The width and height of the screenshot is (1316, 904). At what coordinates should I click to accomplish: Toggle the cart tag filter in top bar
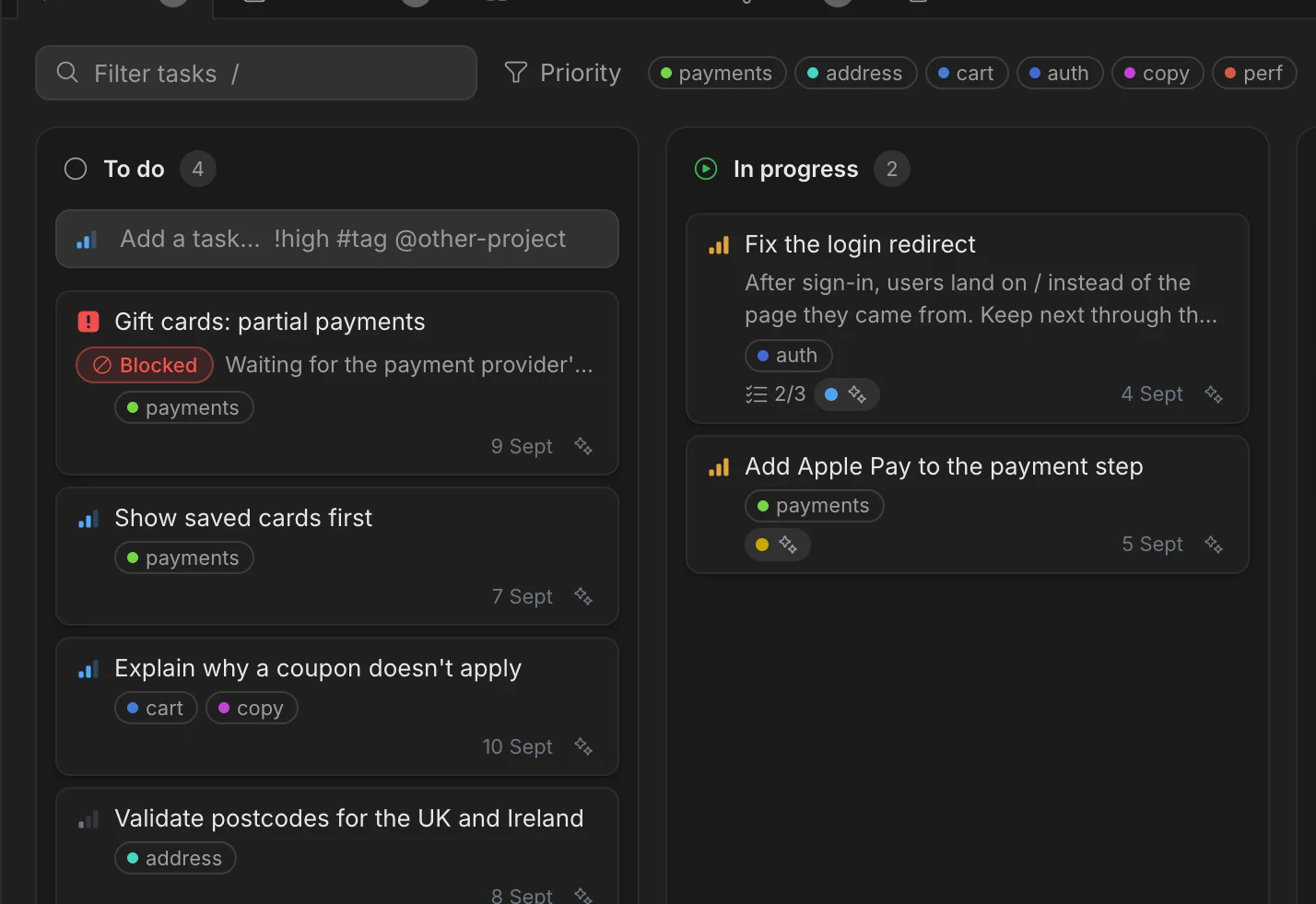(966, 73)
